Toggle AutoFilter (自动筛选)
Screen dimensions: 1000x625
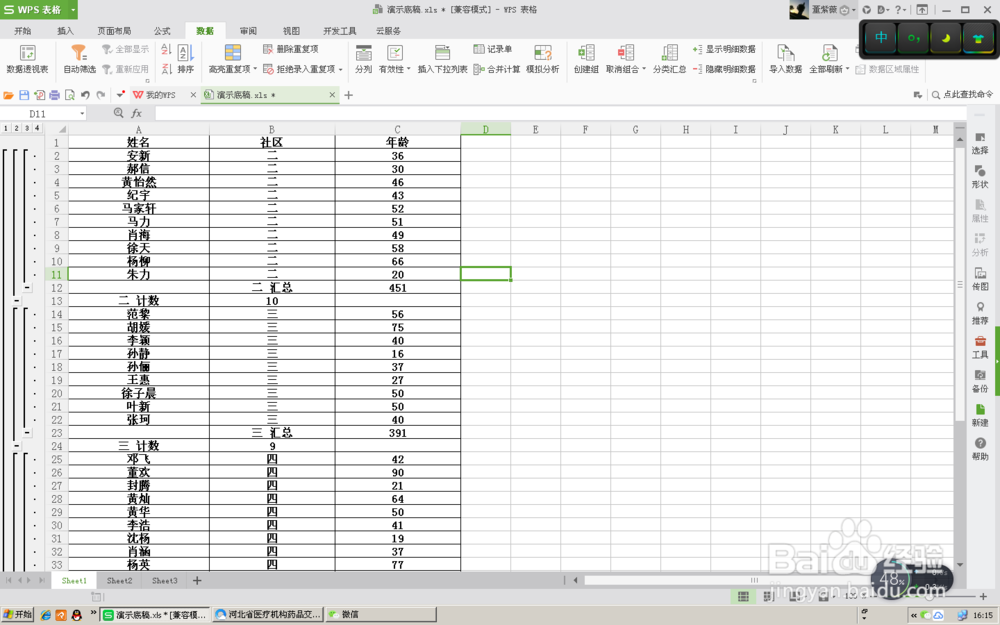79,59
